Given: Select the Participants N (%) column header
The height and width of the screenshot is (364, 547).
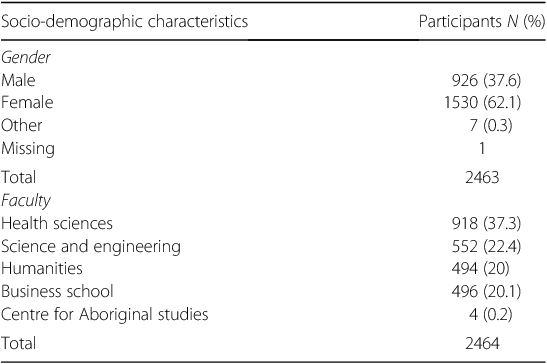Looking at the screenshot, I should pyautogui.click(x=482, y=22).
